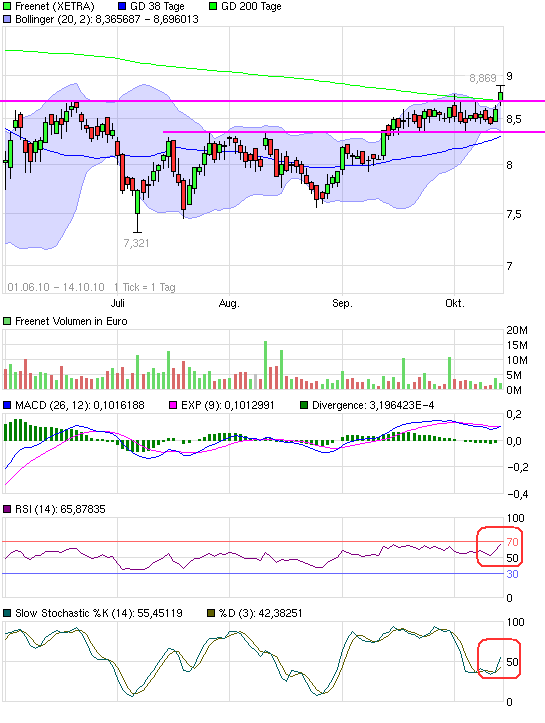Click the '1 Tick = 1 Tag' note
545x723 pixels.
click(x=145, y=287)
